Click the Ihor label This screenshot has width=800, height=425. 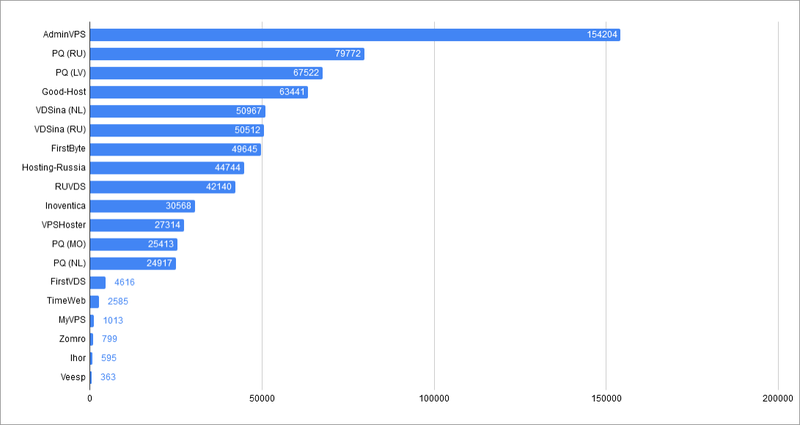pyautogui.click(x=78, y=358)
